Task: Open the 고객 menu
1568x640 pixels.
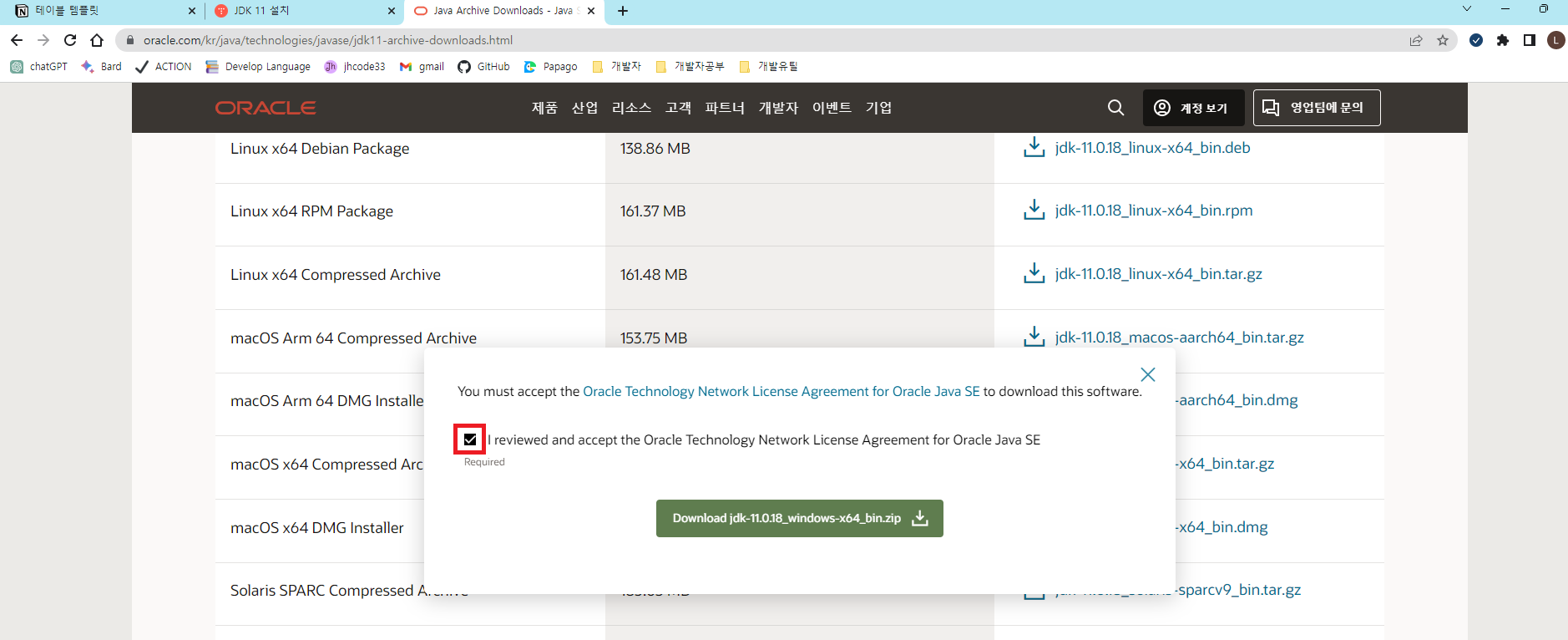Action: 678,108
